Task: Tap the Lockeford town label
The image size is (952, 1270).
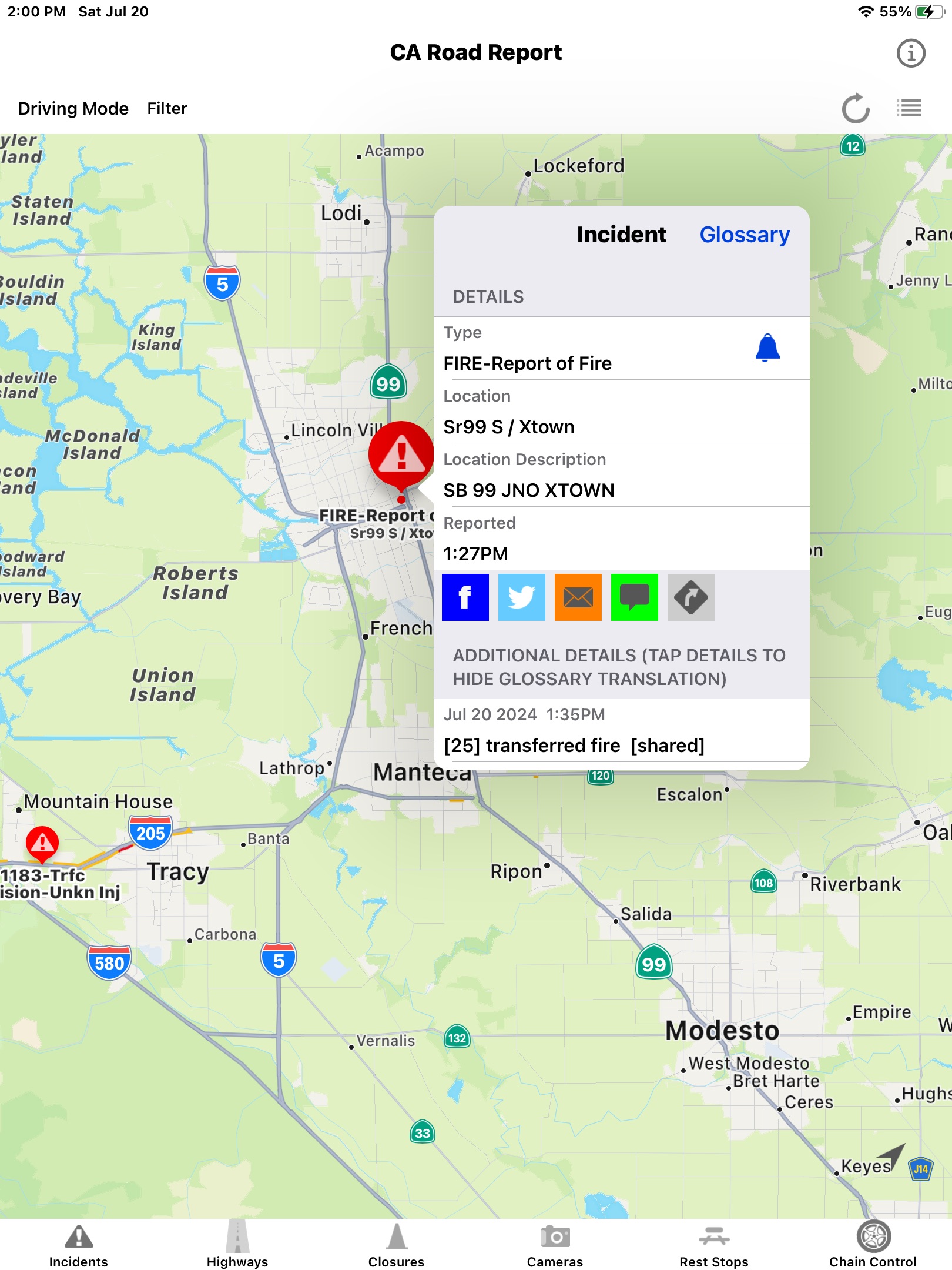Action: pos(578,166)
